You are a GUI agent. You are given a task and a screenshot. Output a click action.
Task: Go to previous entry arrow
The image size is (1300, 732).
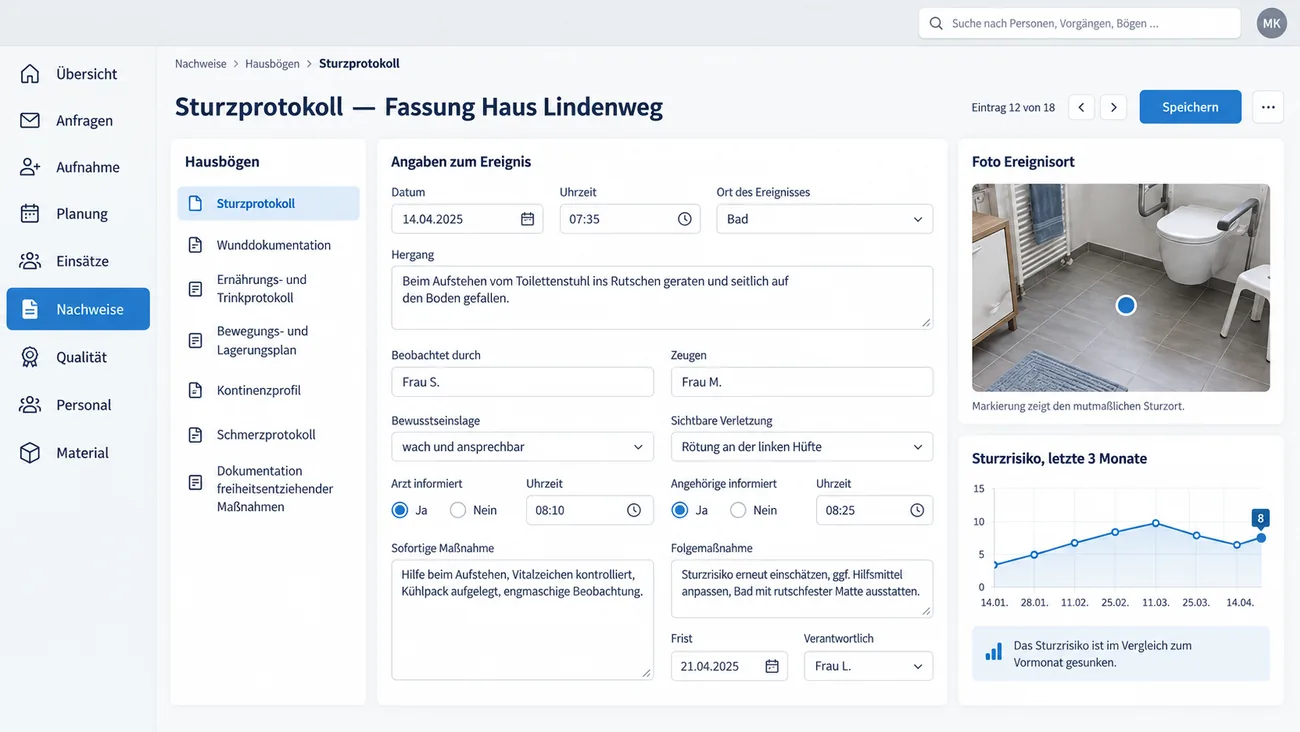1081,107
